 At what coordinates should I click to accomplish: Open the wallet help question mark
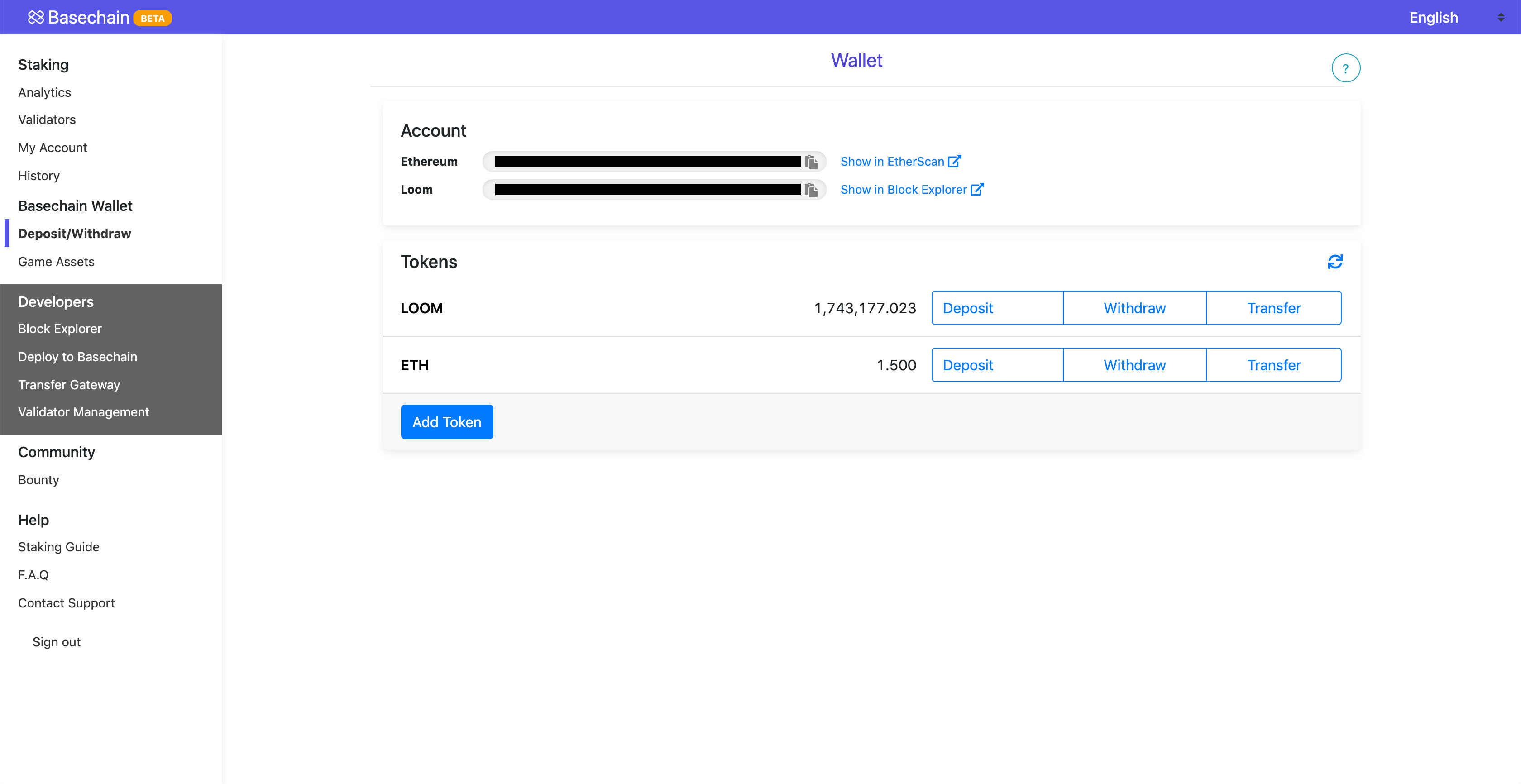tap(1346, 68)
